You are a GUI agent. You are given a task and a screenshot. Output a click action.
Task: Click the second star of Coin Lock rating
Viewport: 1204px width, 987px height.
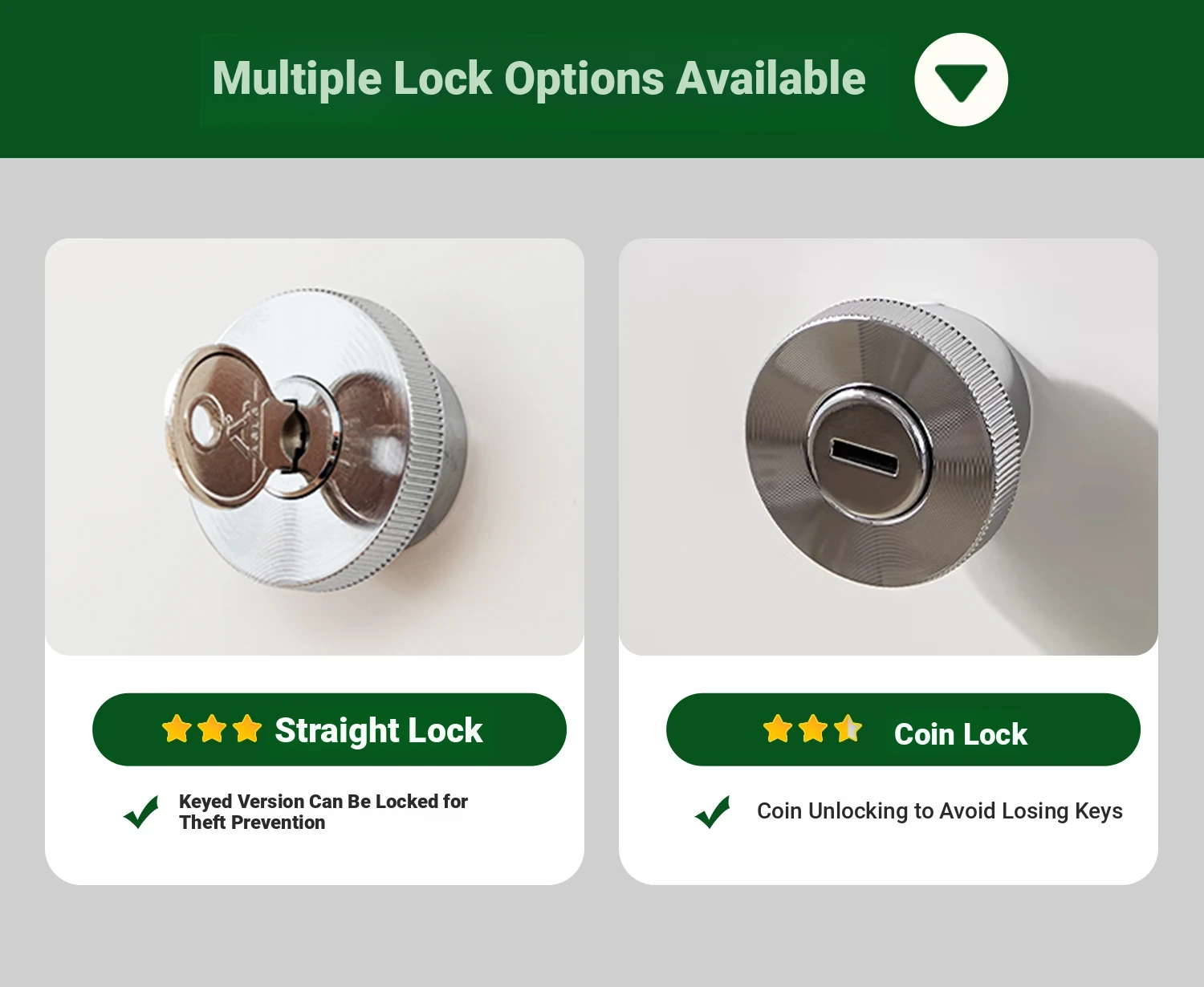pos(813,729)
